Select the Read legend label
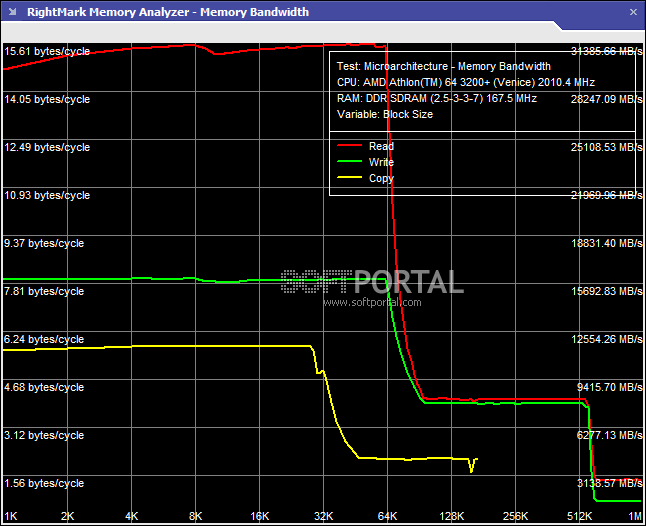 pyautogui.click(x=381, y=146)
